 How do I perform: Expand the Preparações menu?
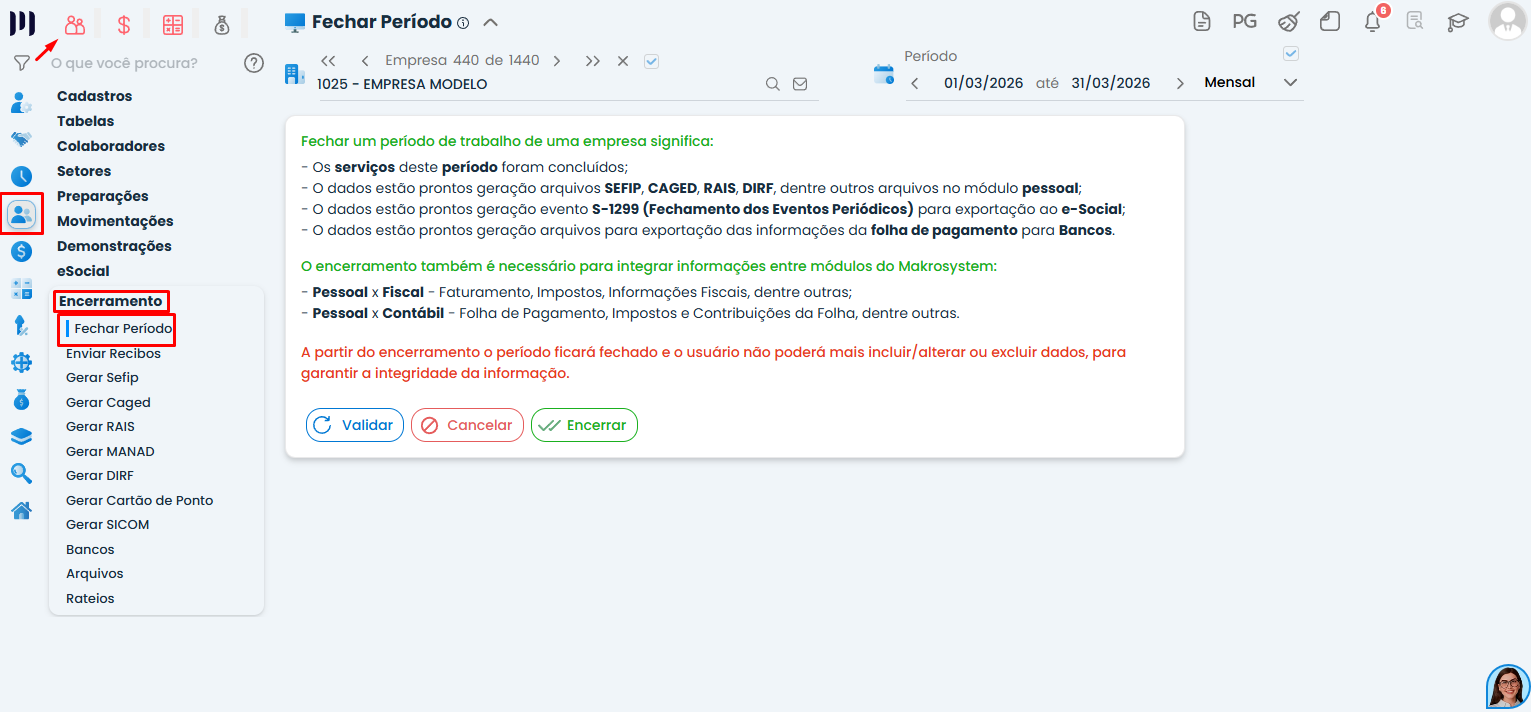103,196
